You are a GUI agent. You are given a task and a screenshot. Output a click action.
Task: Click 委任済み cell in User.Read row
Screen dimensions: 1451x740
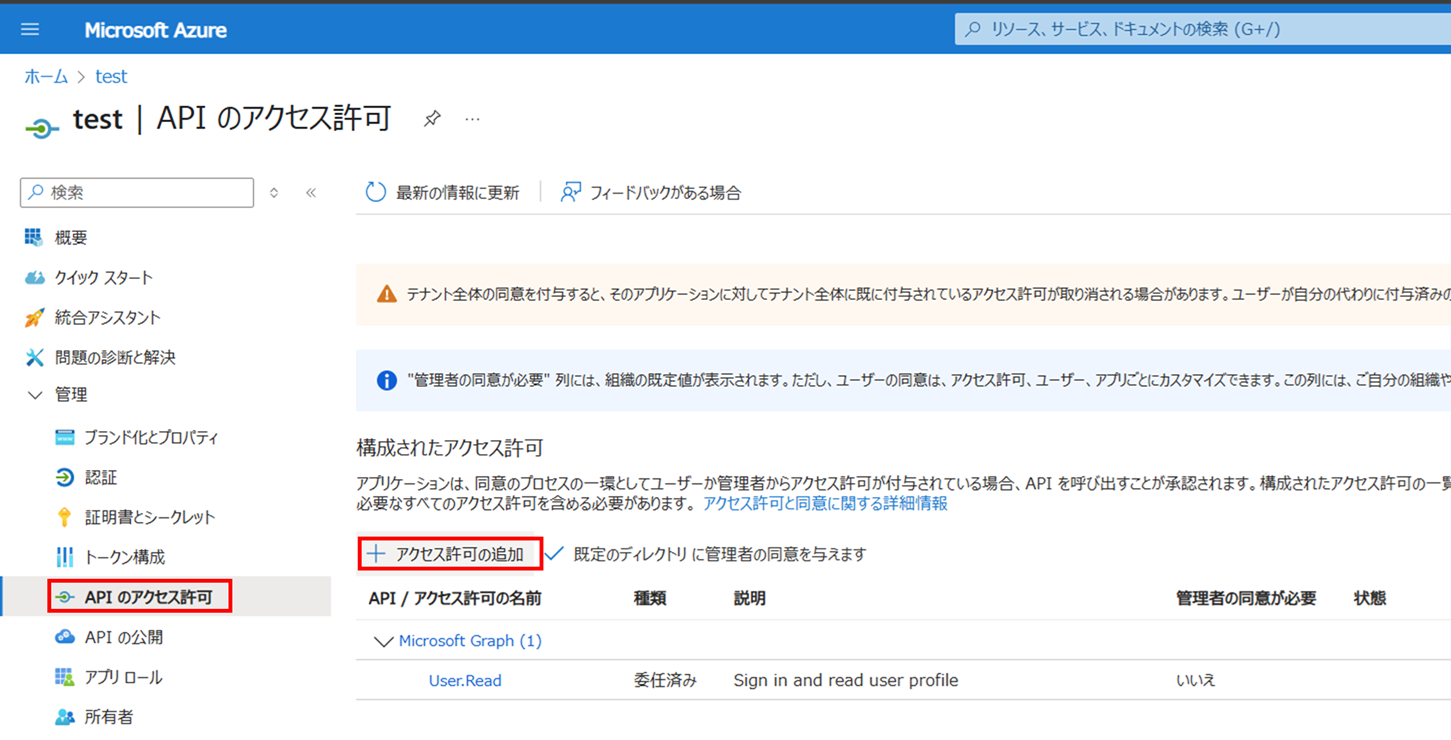(665, 681)
